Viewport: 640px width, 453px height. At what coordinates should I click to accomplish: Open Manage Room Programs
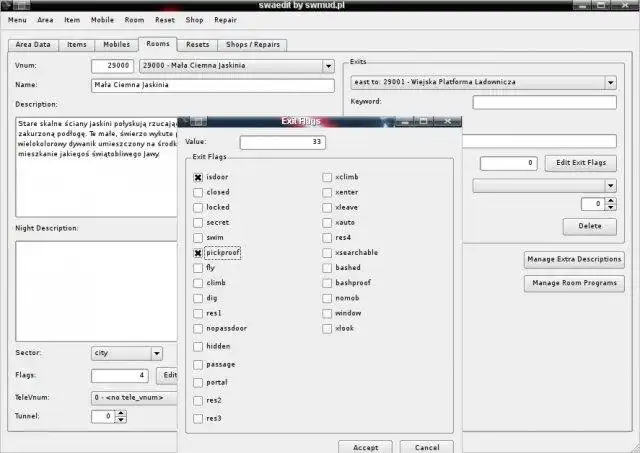[574, 283]
